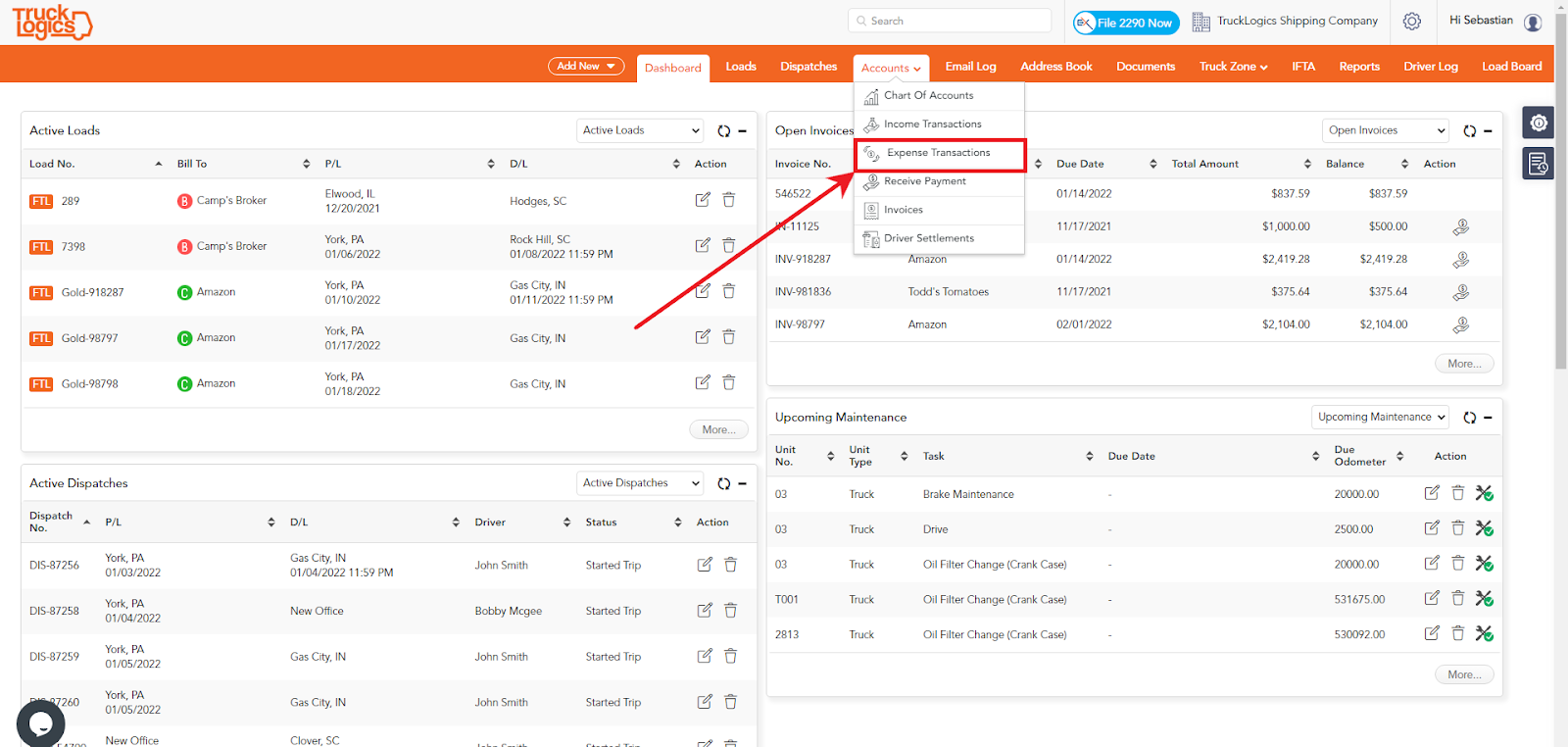Refresh the Active Loads panel
This screenshot has width=1568, height=747.
pyautogui.click(x=723, y=130)
